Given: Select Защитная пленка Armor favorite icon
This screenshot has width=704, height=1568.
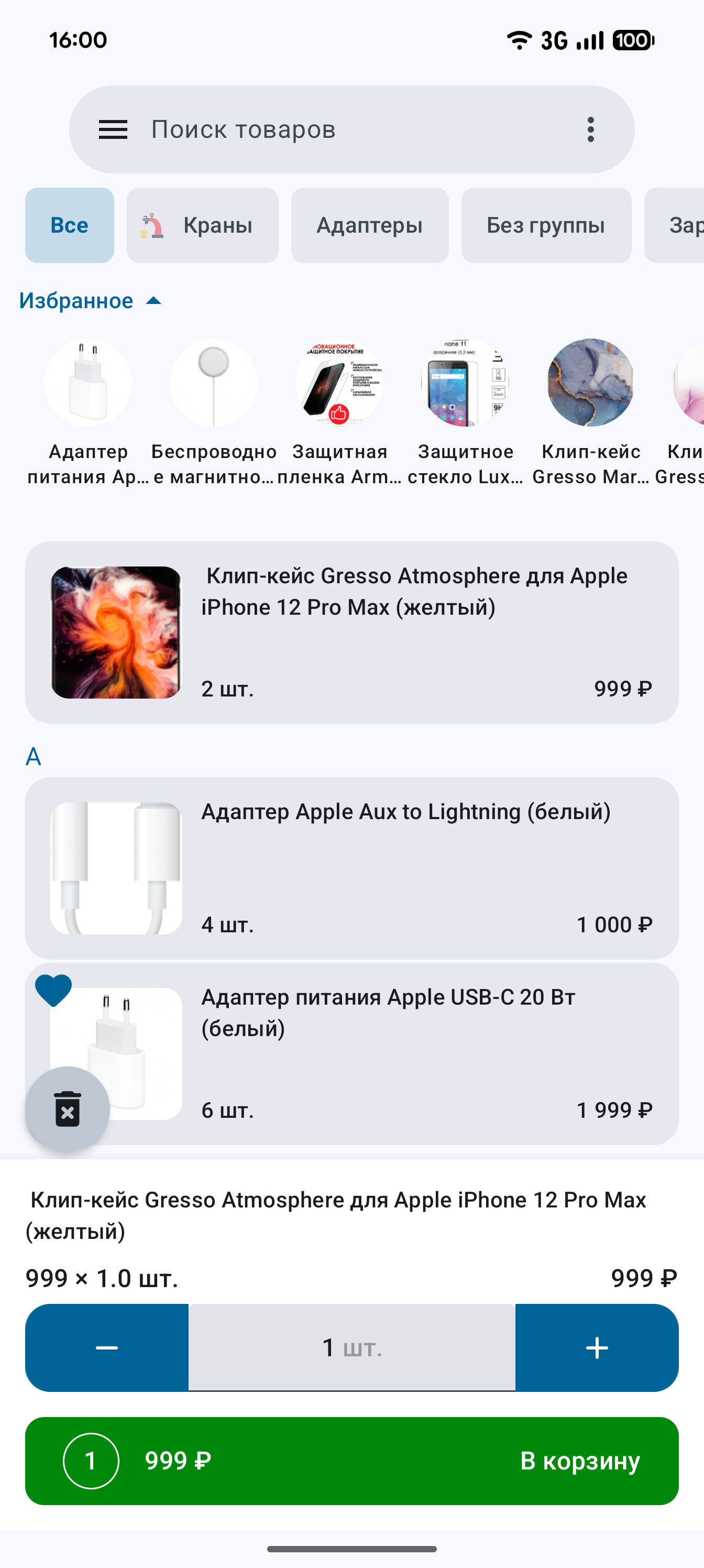Looking at the screenshot, I should tap(339, 382).
